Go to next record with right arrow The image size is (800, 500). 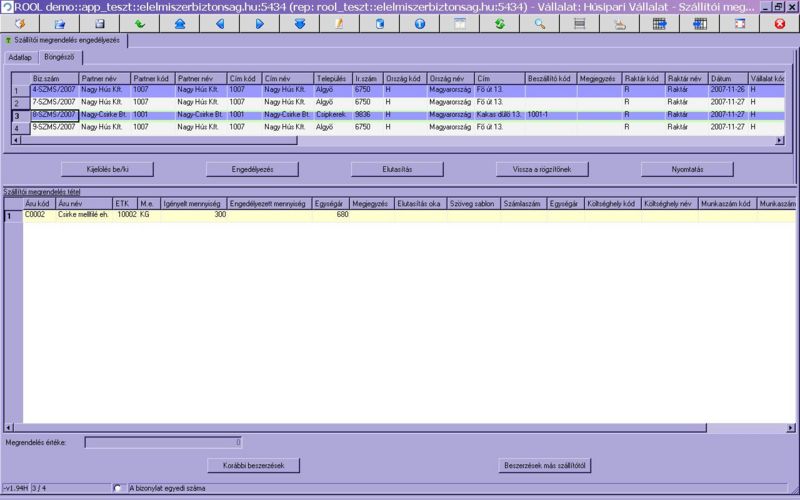tap(259, 23)
